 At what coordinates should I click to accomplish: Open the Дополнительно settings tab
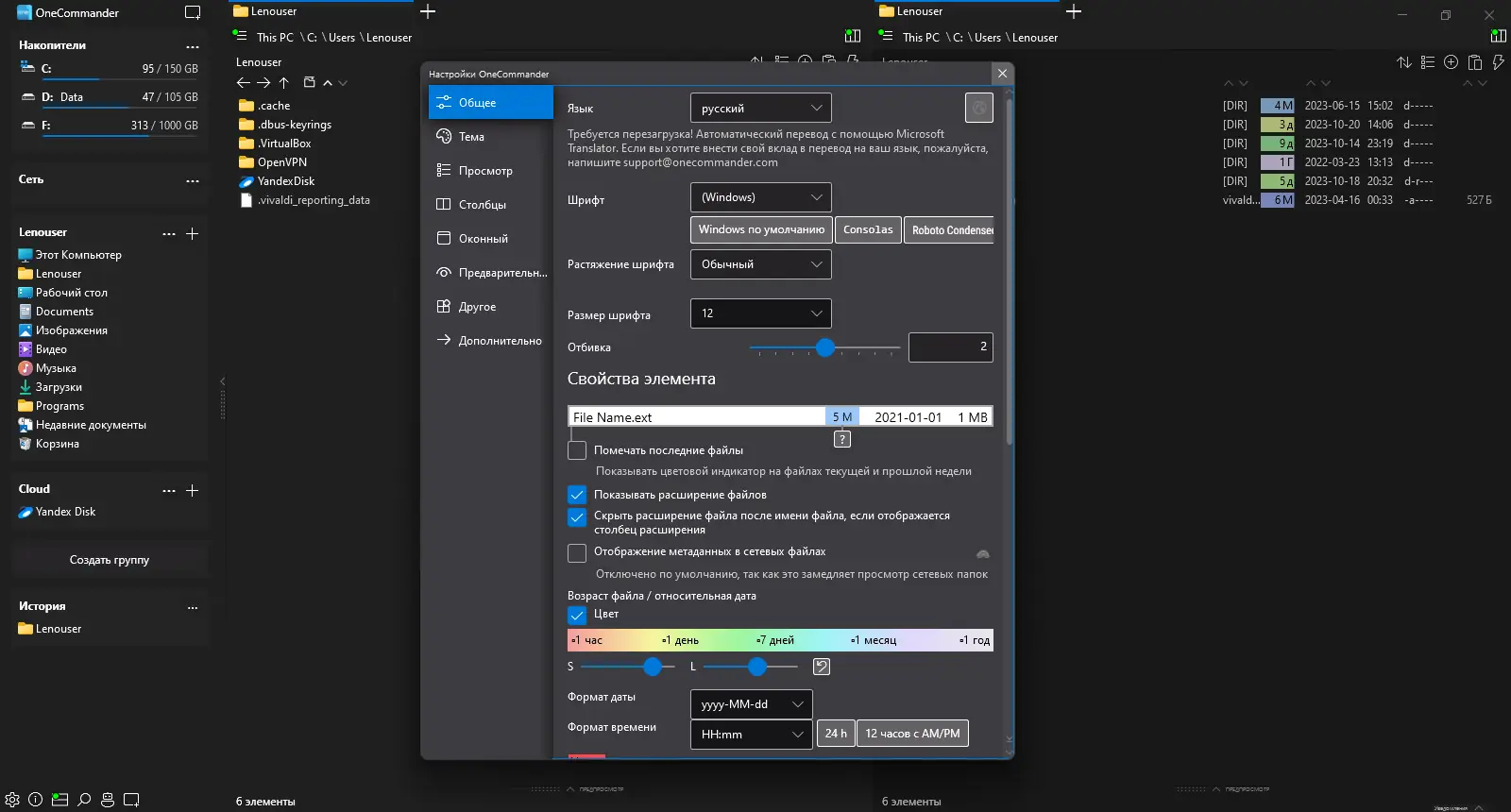coord(491,341)
